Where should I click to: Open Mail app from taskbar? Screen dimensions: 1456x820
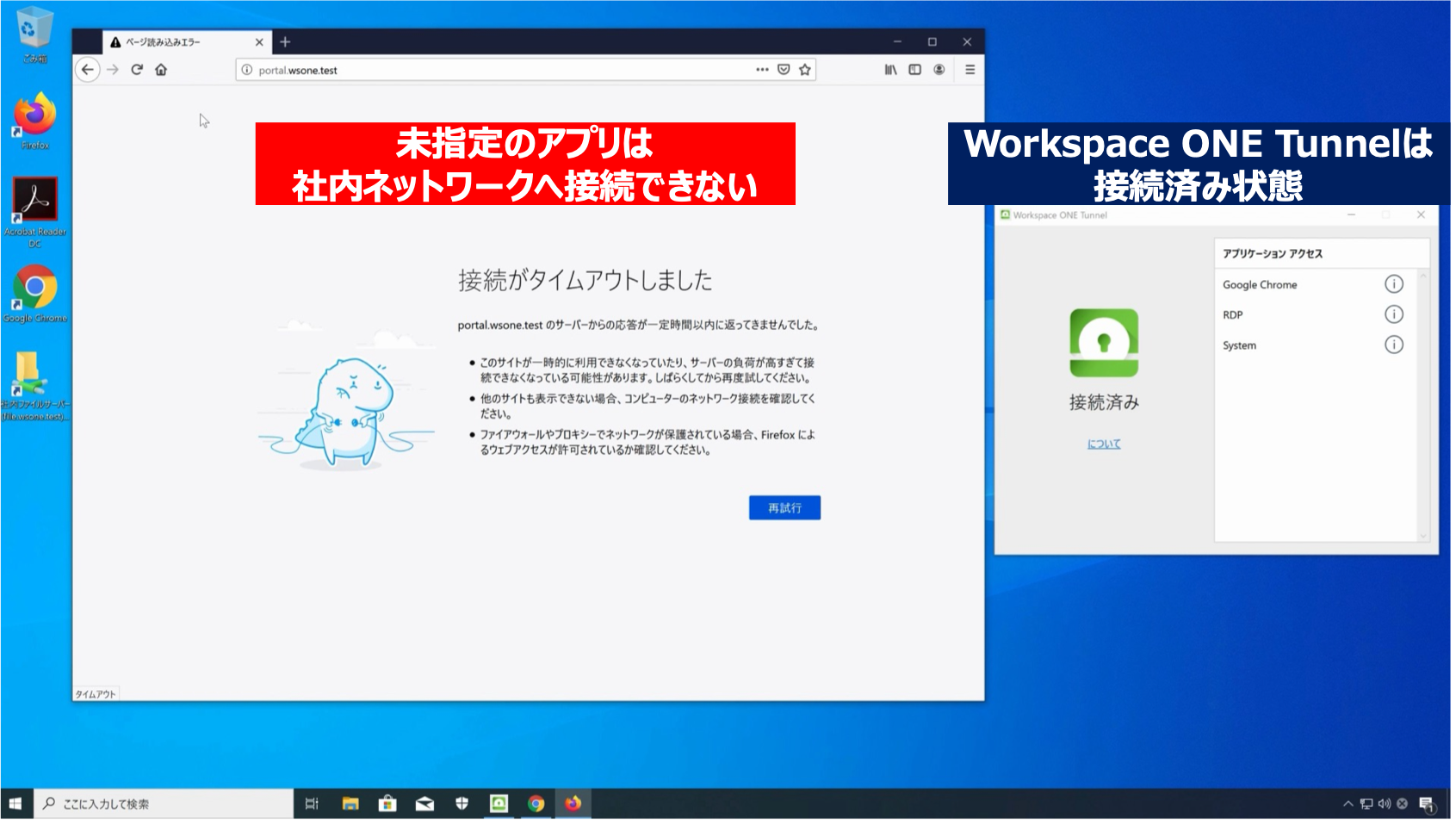tap(424, 804)
